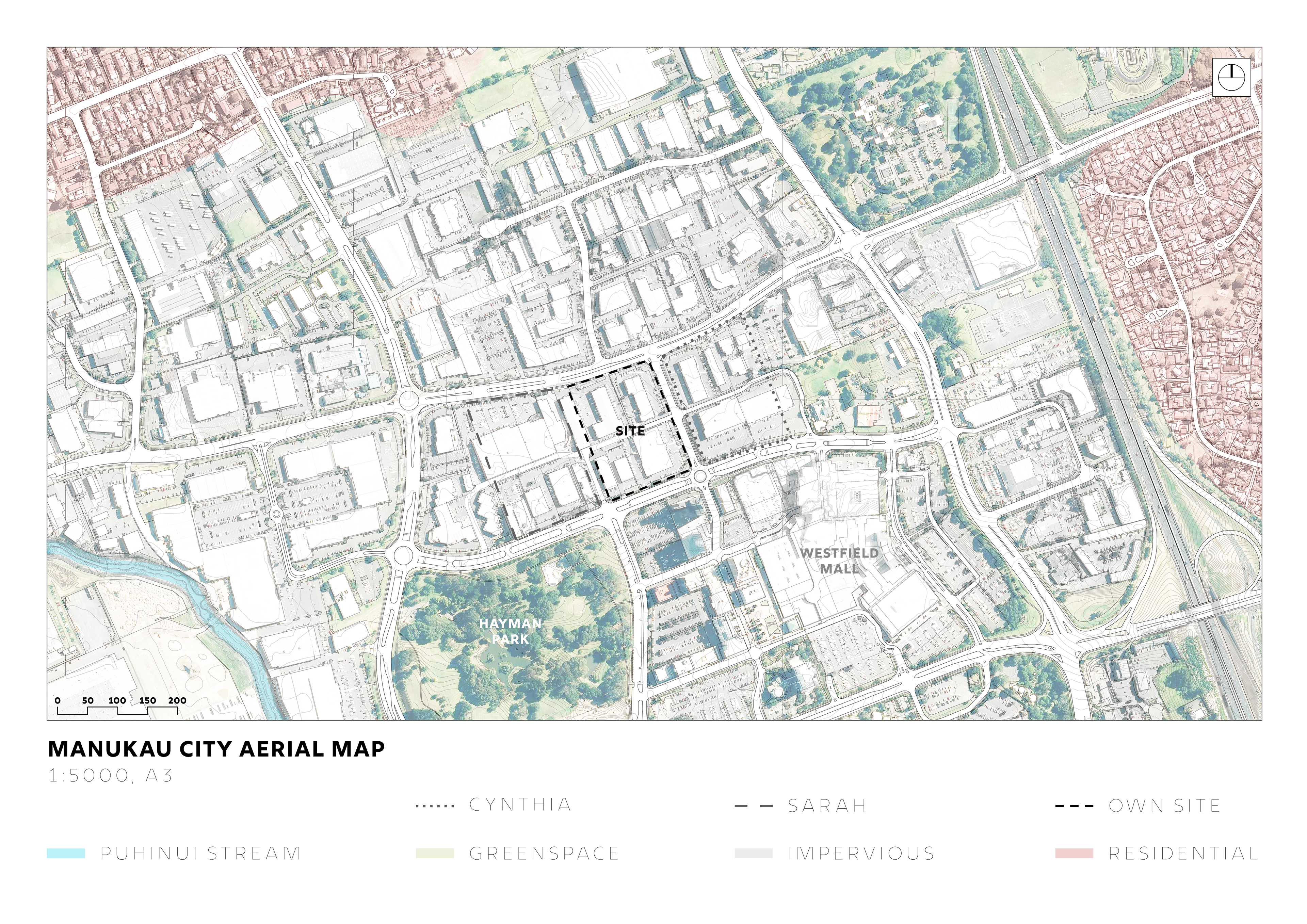
Task: Click the Residential pink legend swatch
Action: pyautogui.click(x=1074, y=853)
